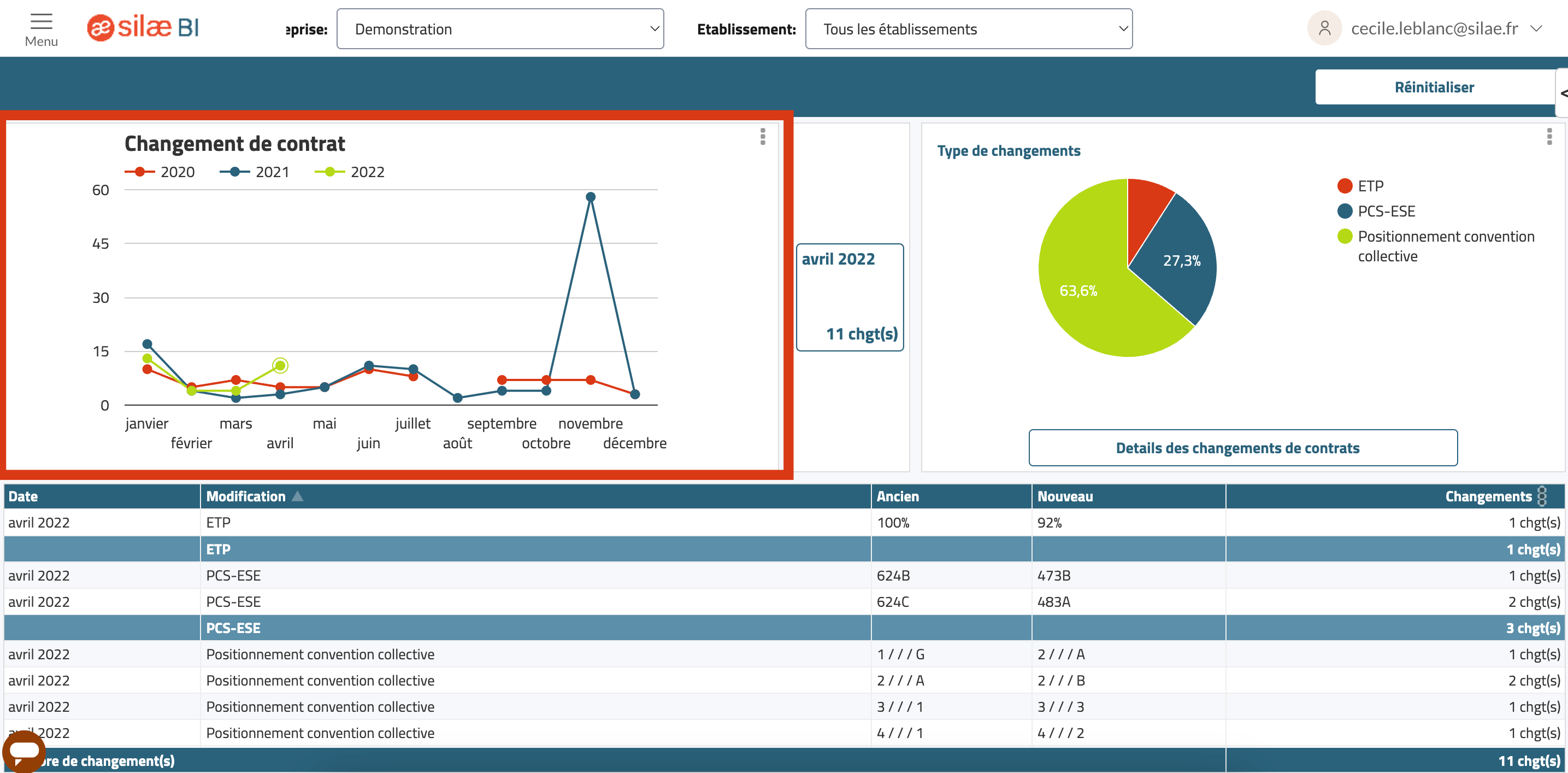
Task: Click the Réinitialiser button
Action: click(x=1434, y=87)
